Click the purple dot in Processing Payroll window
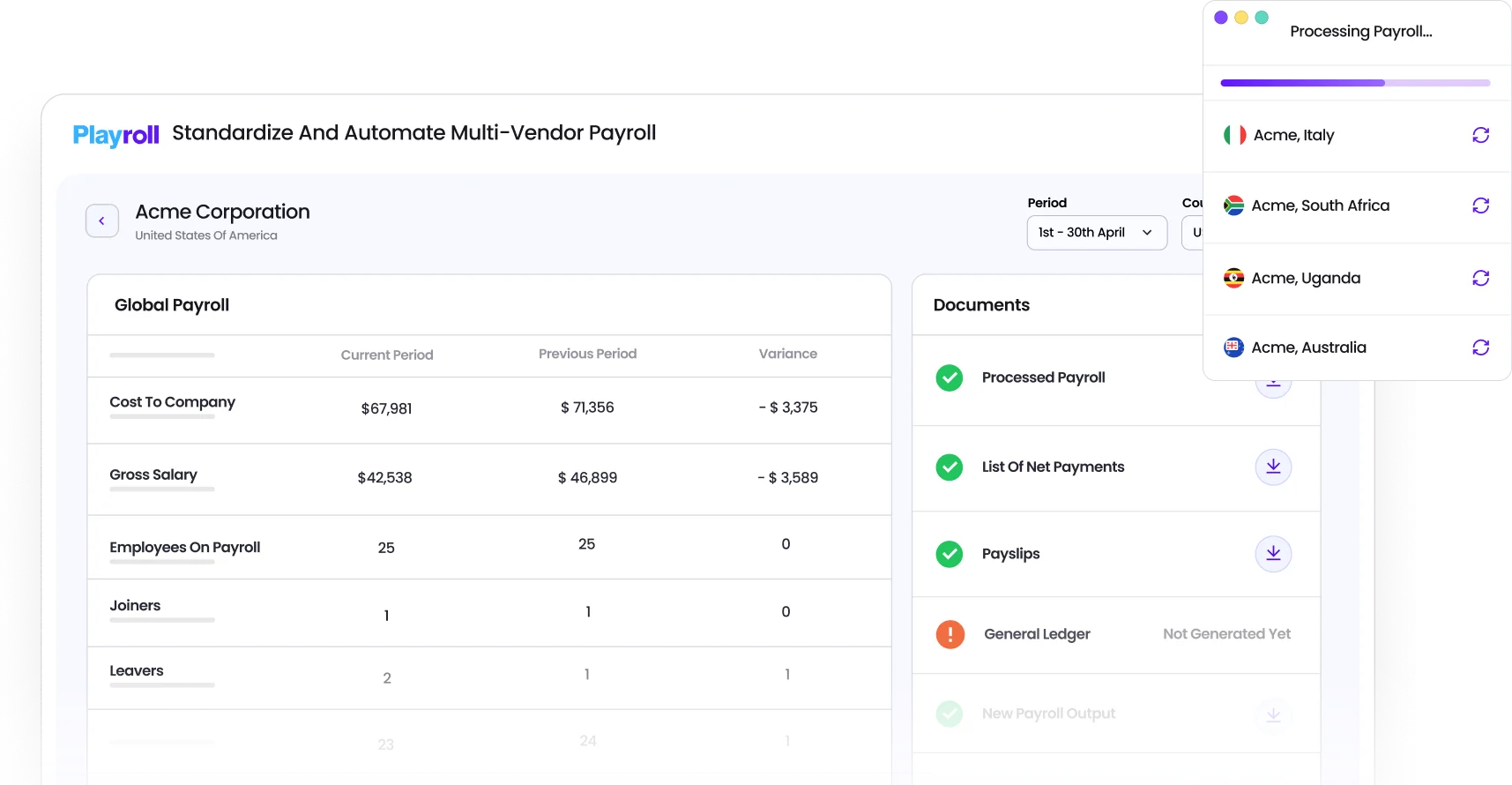Viewport: 1512px width, 785px height. 1221,18
